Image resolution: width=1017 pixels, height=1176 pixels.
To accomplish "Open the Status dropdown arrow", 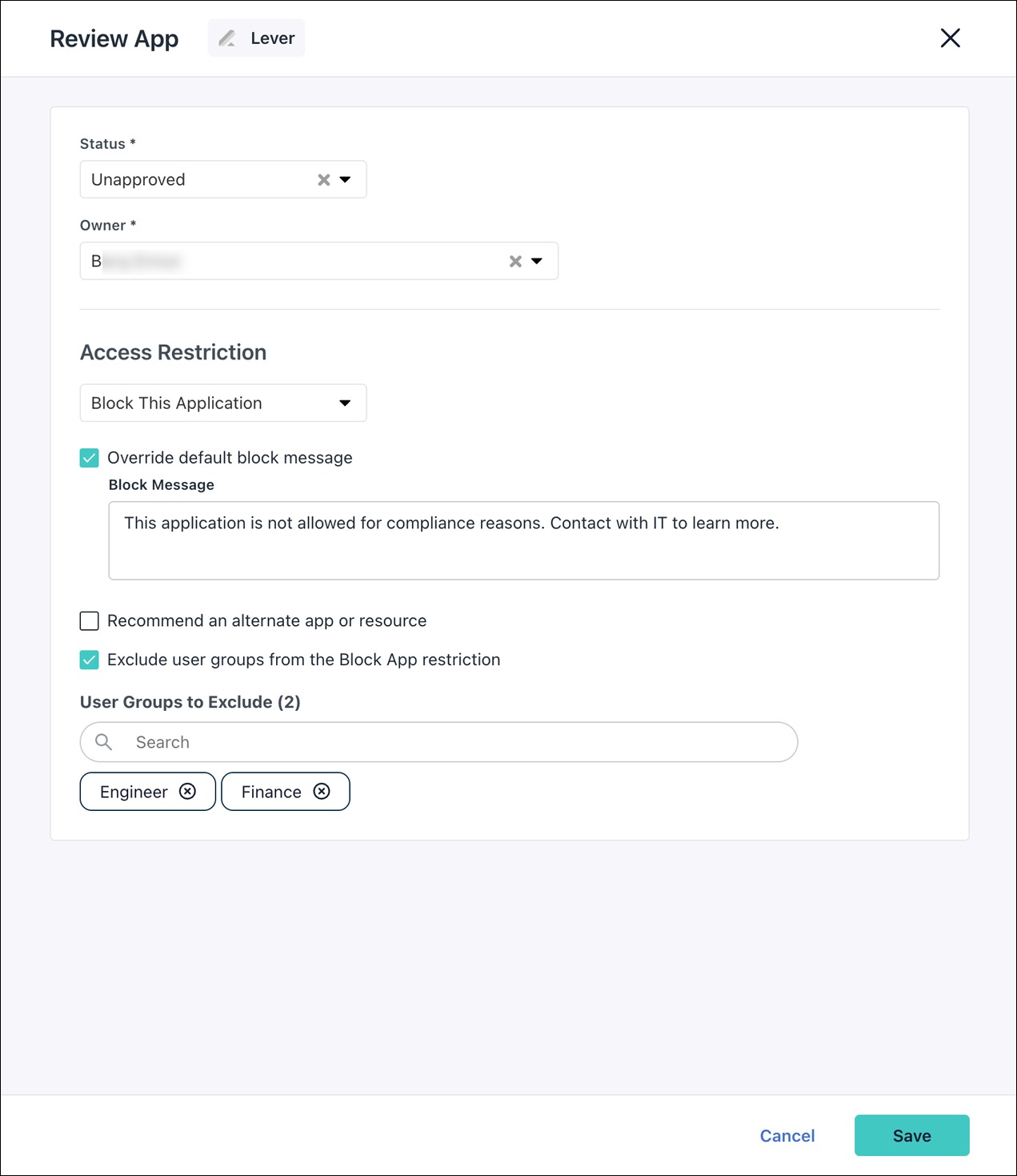I will (346, 180).
